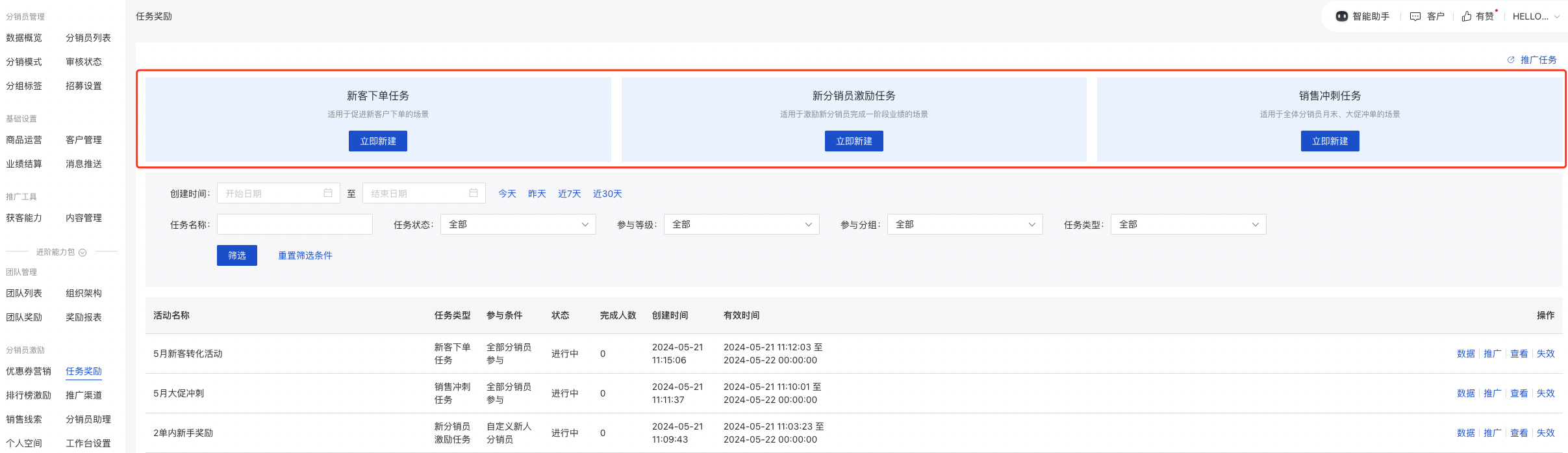The height and width of the screenshot is (453, 1568).
Task: Click the 客户 chat icon
Action: pyautogui.click(x=1415, y=16)
